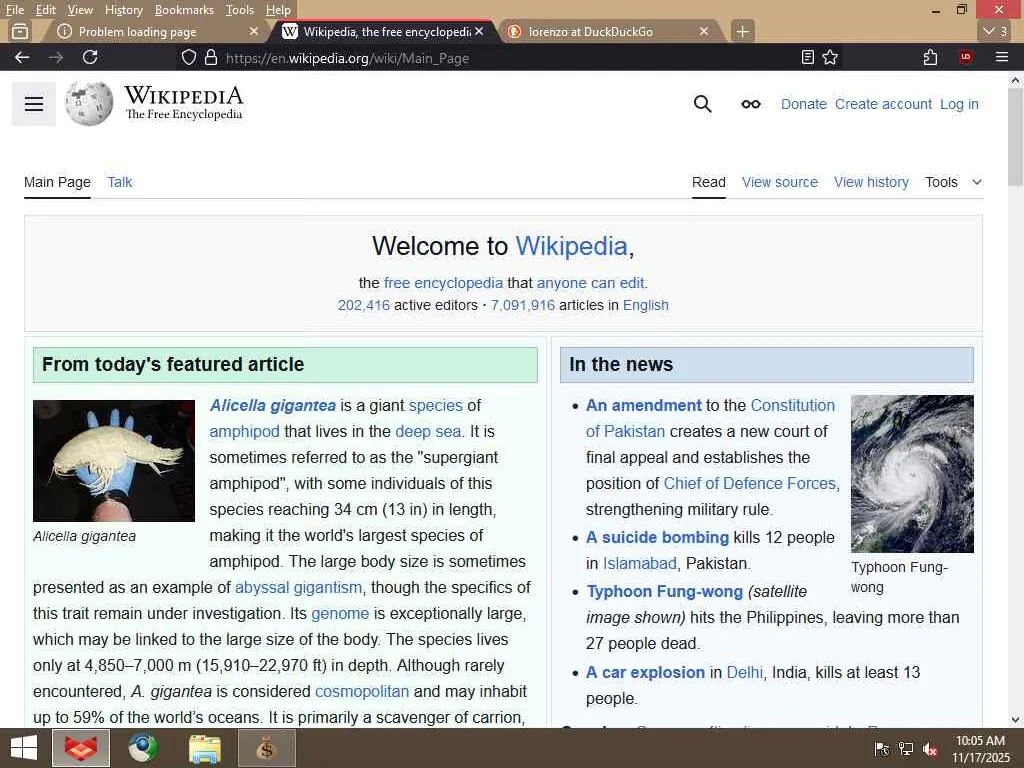Open the tracking protection shield icon
Viewport: 1024px width, 768px height.
click(189, 57)
